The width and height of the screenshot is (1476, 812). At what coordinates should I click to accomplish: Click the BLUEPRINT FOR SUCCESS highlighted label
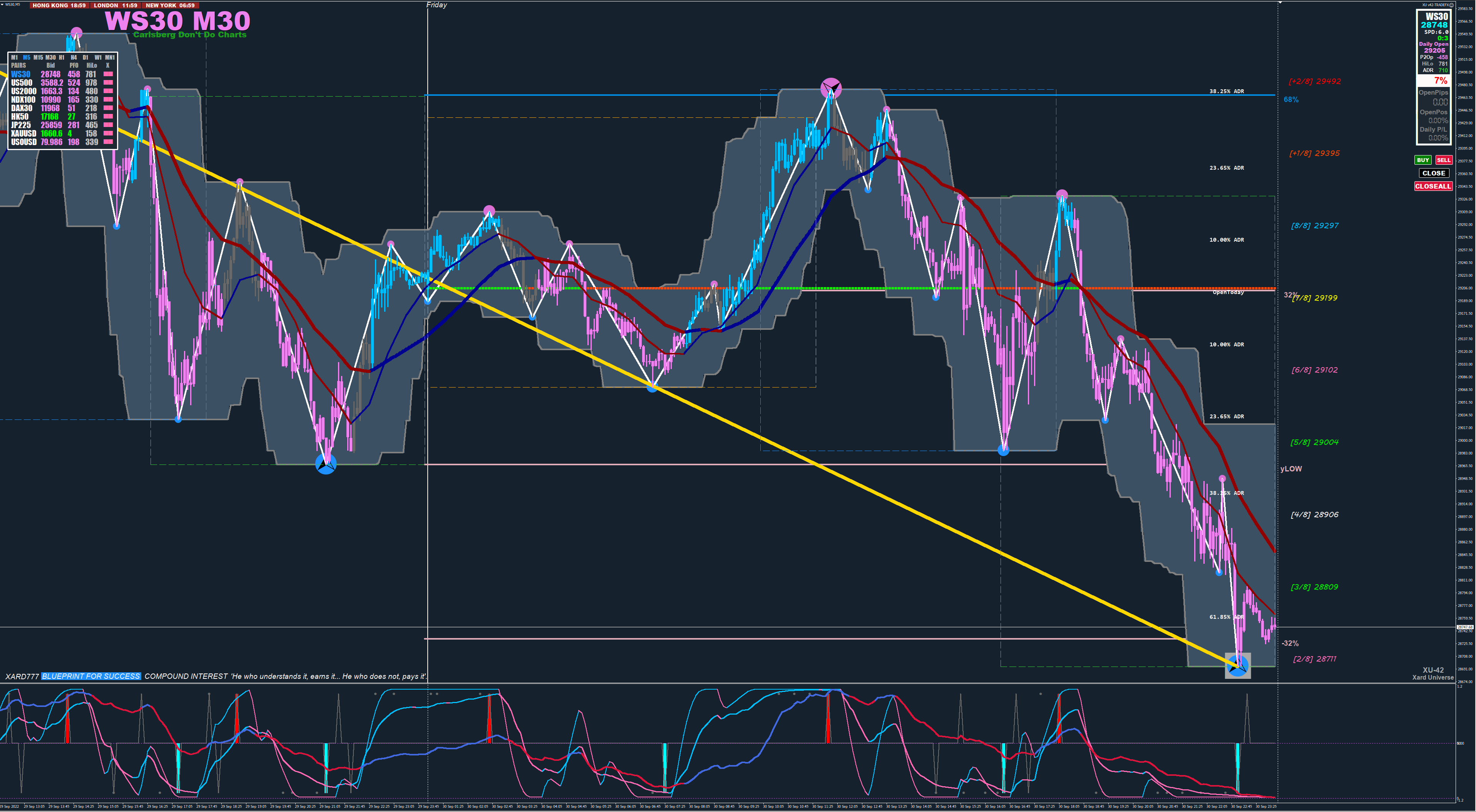91,676
